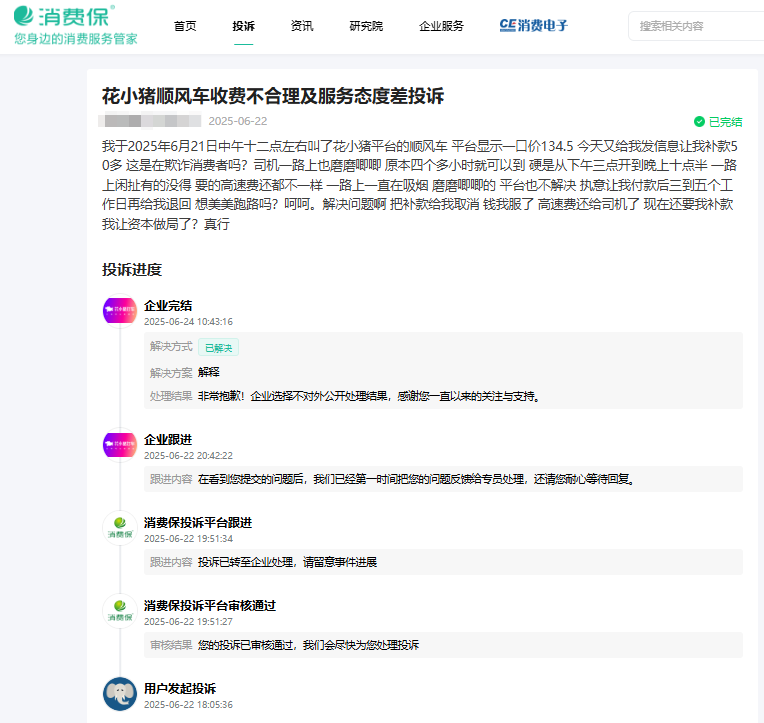Click the CE消费电子 logo link
Viewport: 764px width, 723px height.
coord(534,25)
